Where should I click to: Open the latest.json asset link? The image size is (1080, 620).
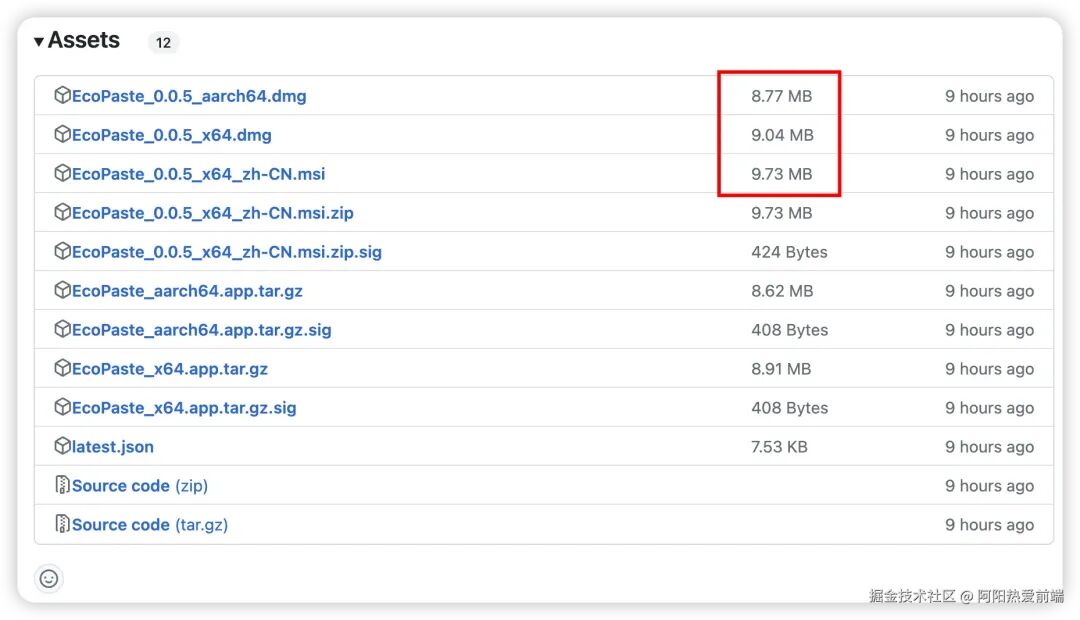click(113, 447)
